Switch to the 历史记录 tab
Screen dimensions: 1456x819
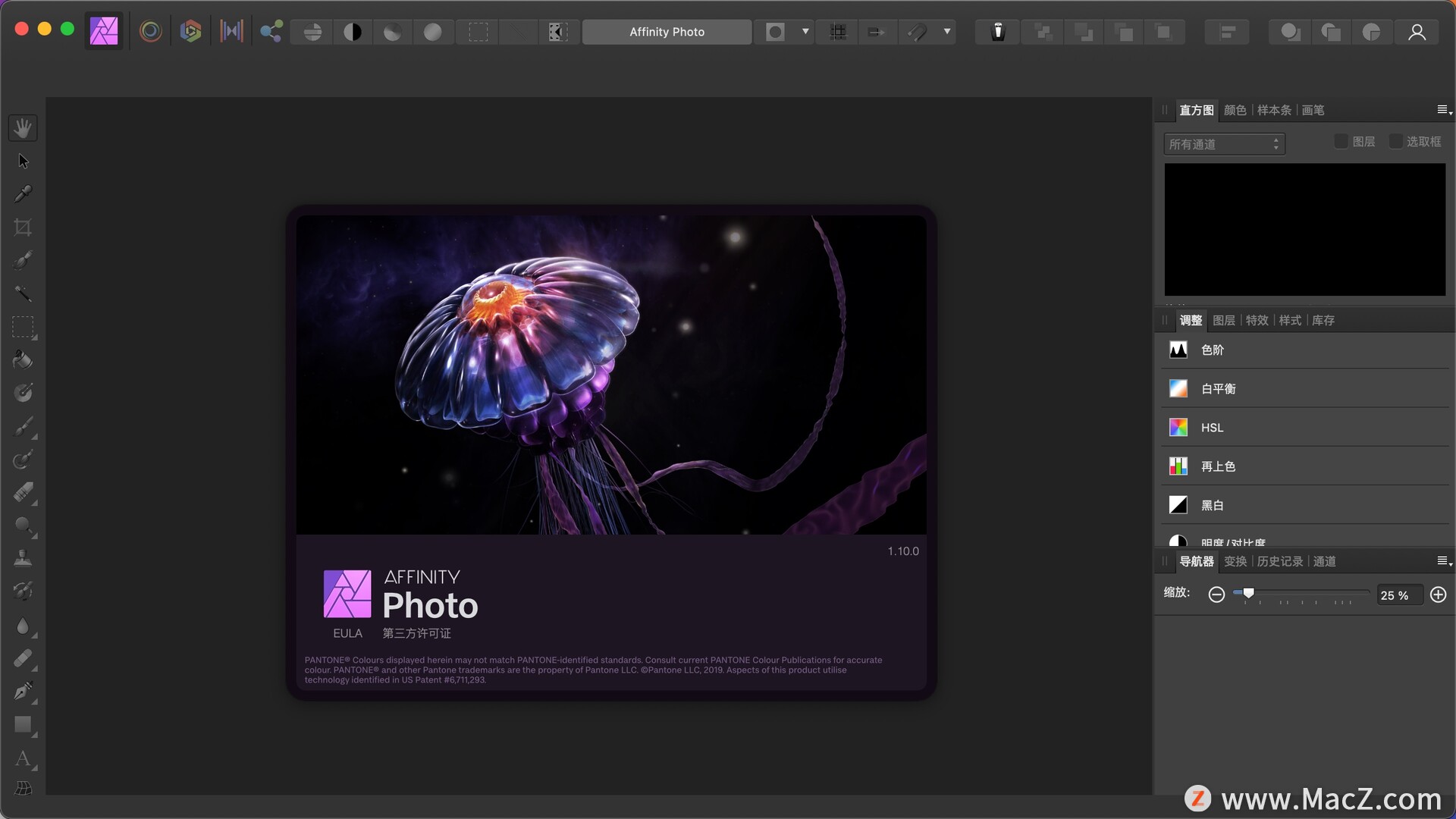[x=1279, y=562]
